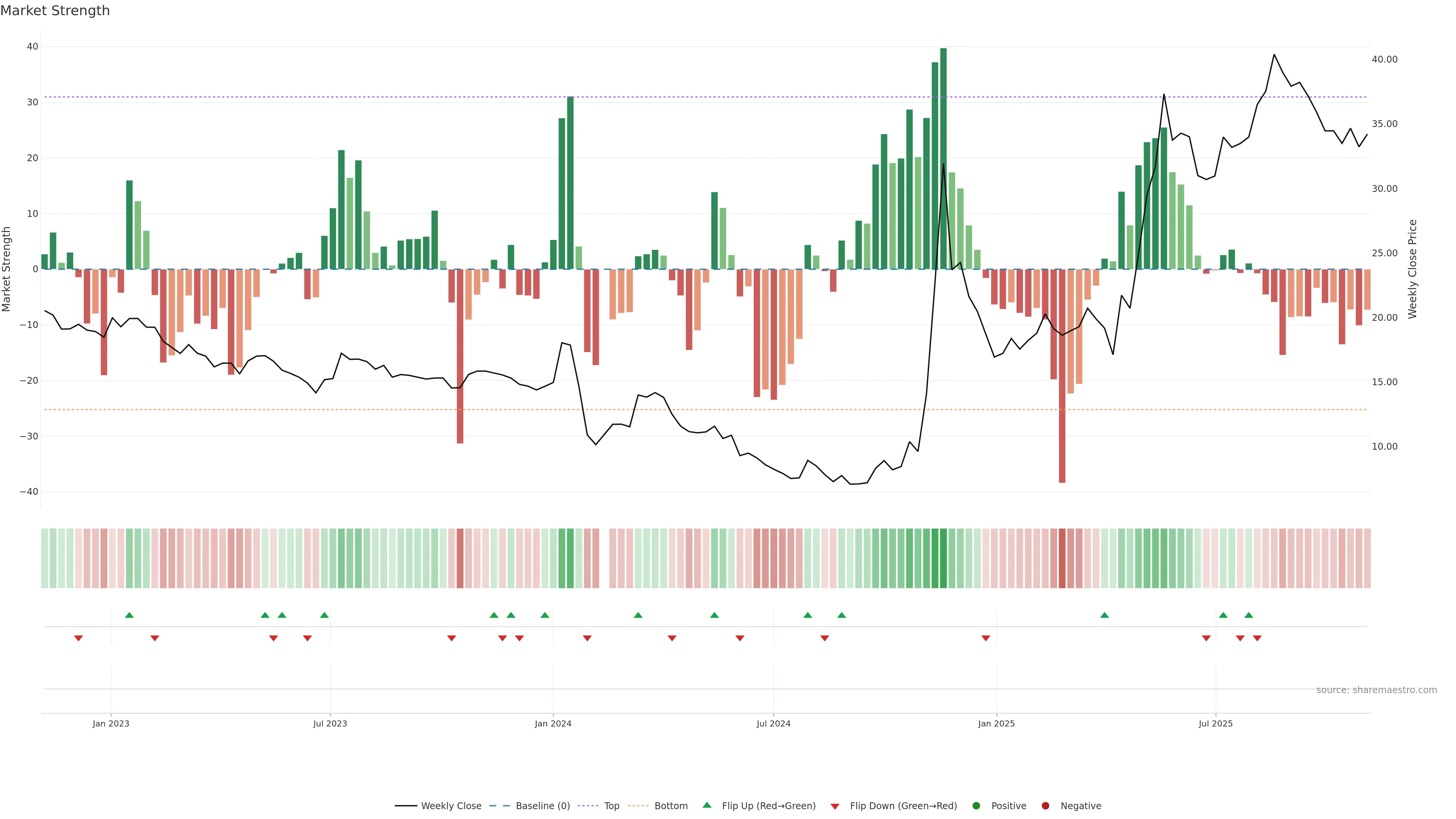Click the purple Top legend line icon
The width and height of the screenshot is (1456, 819).
click(588, 806)
